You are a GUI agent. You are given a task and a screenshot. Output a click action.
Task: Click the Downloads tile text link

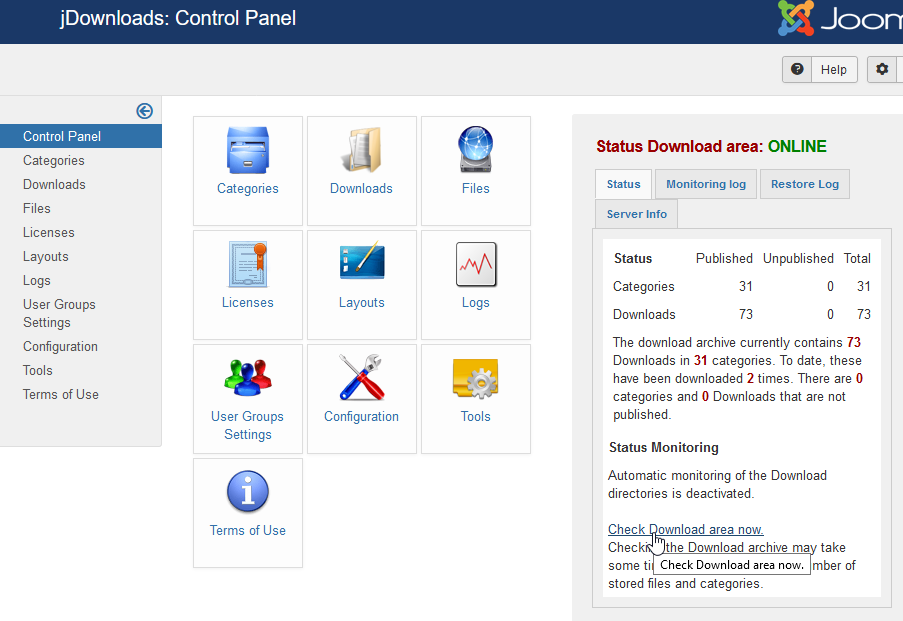[361, 188]
